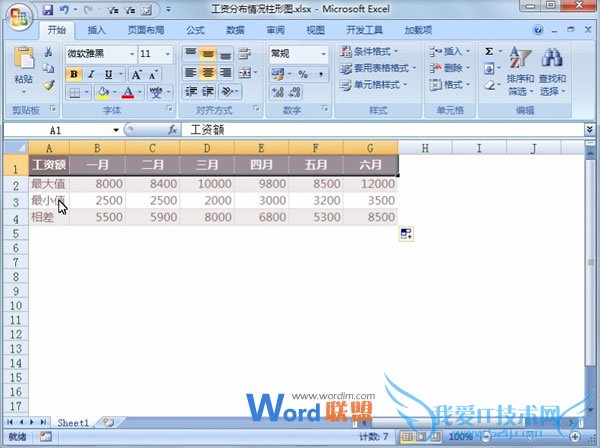Screen dimensions: 600x448
Task: Cut selection with scissors icon
Action: [48, 52]
